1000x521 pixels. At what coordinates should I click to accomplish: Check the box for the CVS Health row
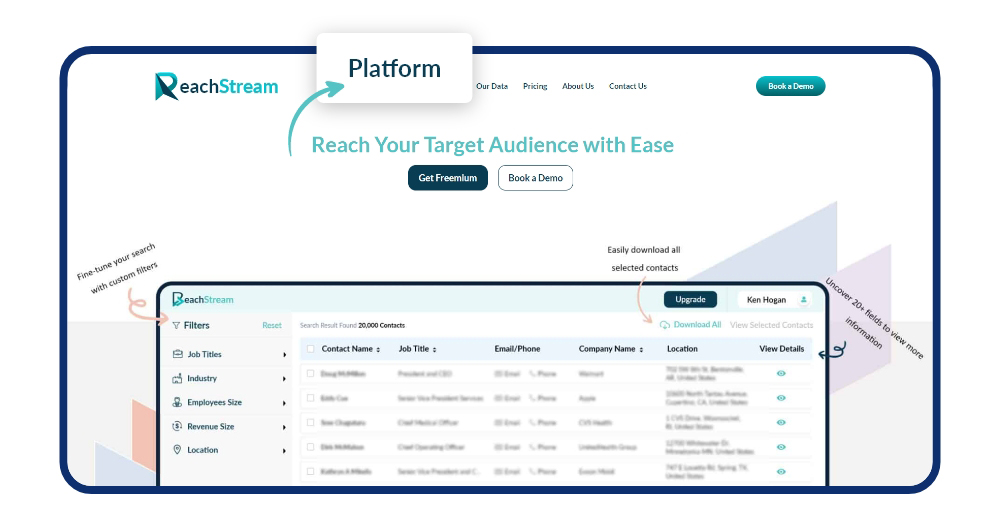(311, 422)
